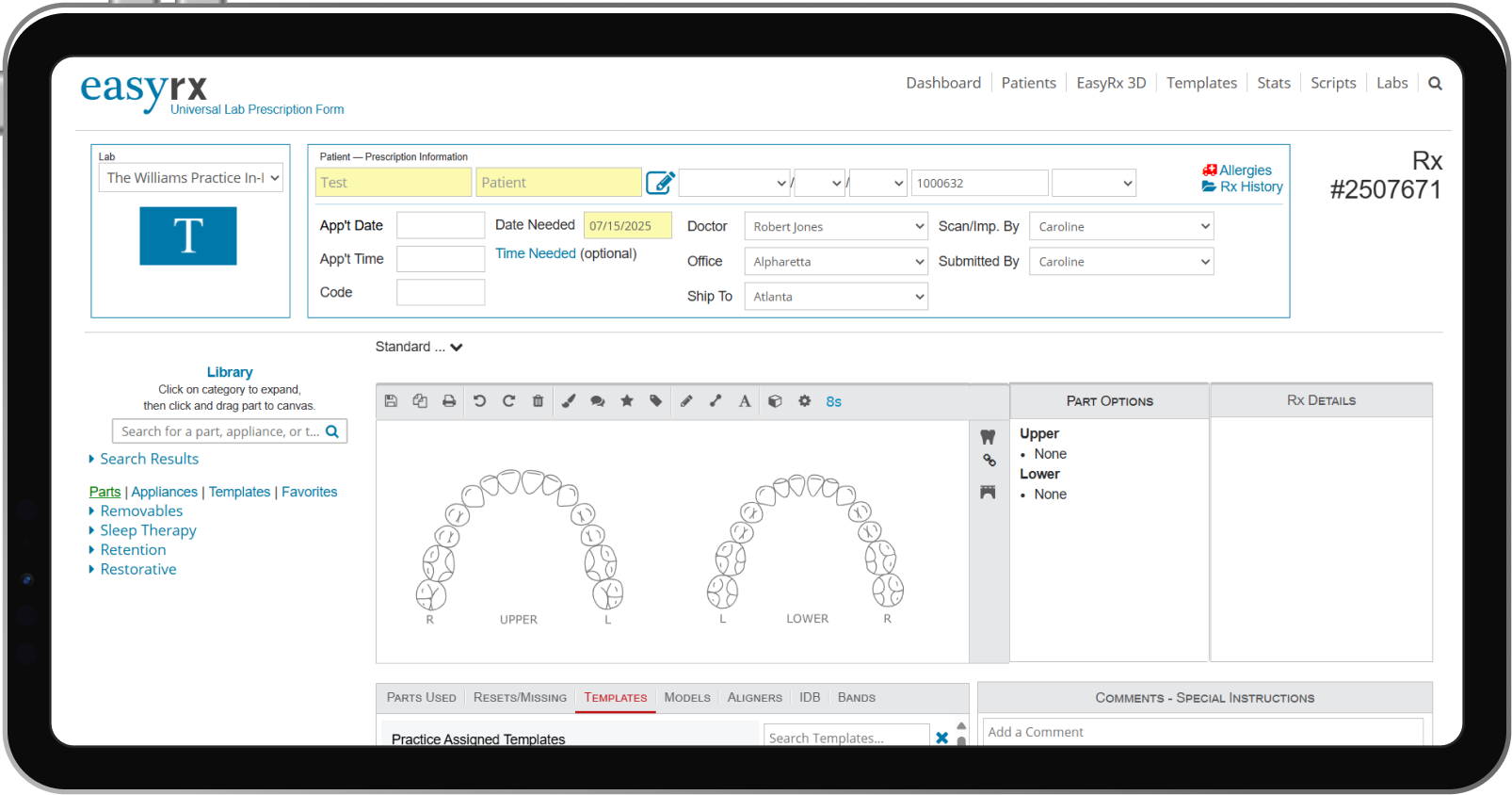
Task: Expand the Retention category
Action: [133, 550]
